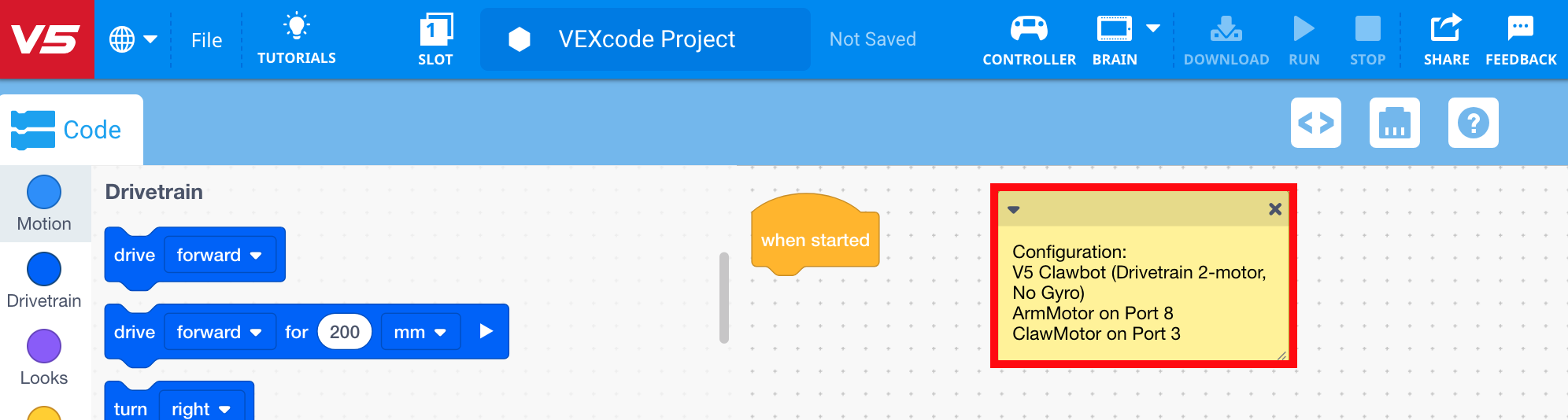Open the Controller configuration
This screenshot has height=420, width=1568.
point(1029,39)
